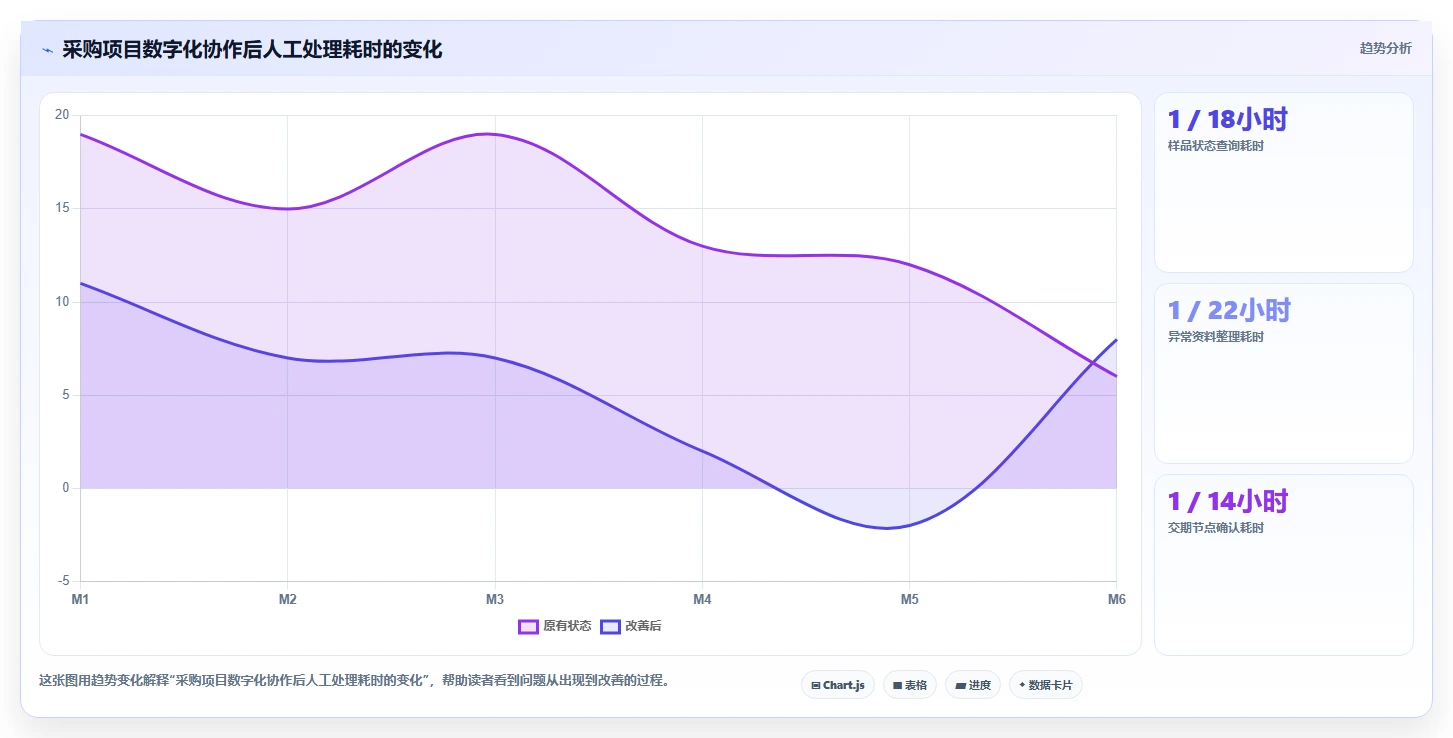Click the box icon in Chart.js chip
The width and height of the screenshot is (1453, 738).
point(816,686)
